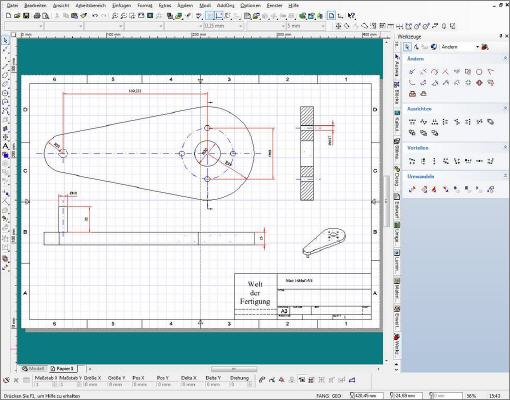Open the 0.25 mm line width dropdown
Image resolution: width=510 pixels, height=400 pixels.
coord(223,26)
